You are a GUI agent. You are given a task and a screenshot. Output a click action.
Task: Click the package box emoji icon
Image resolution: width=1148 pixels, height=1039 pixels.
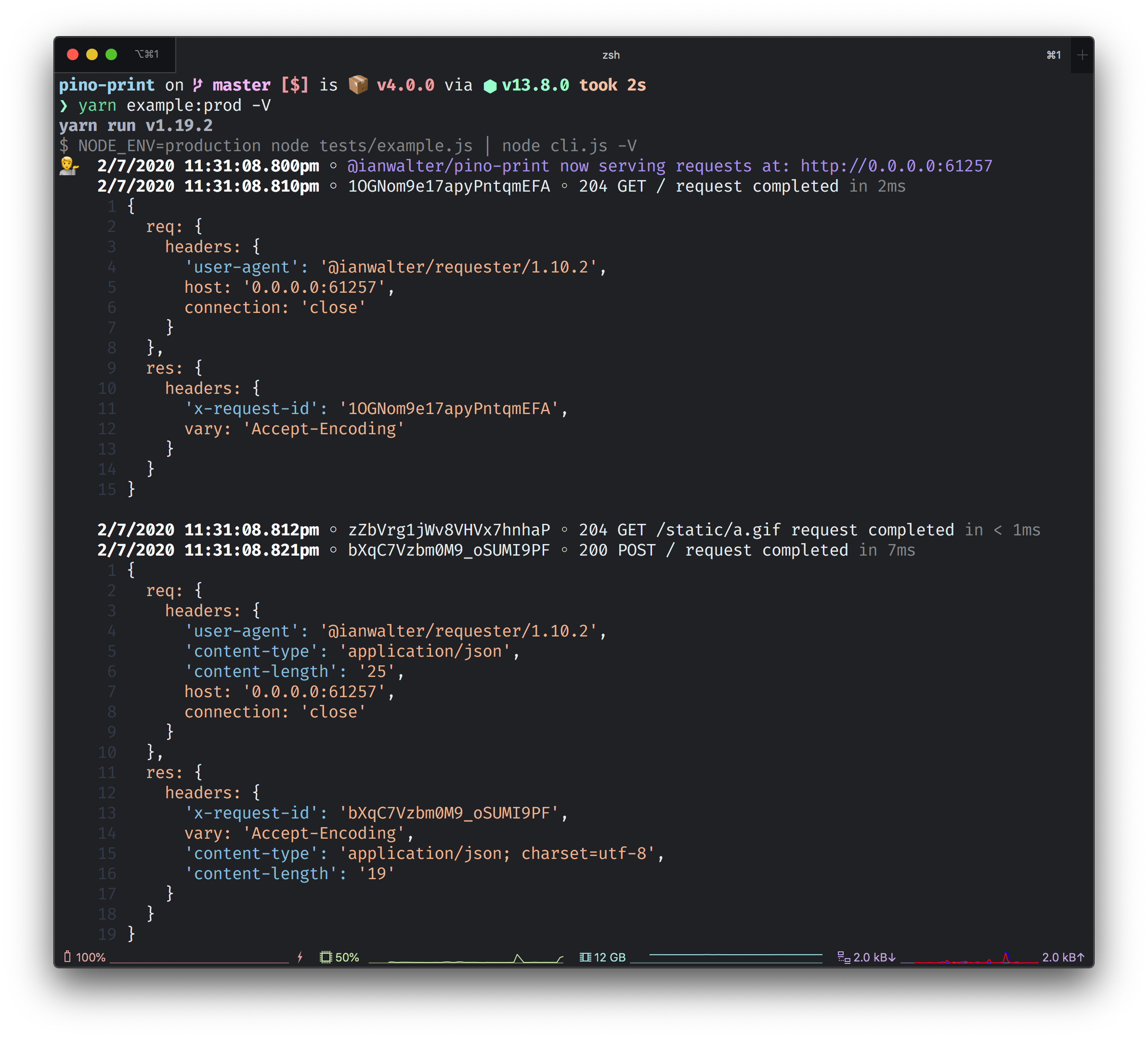pos(358,85)
